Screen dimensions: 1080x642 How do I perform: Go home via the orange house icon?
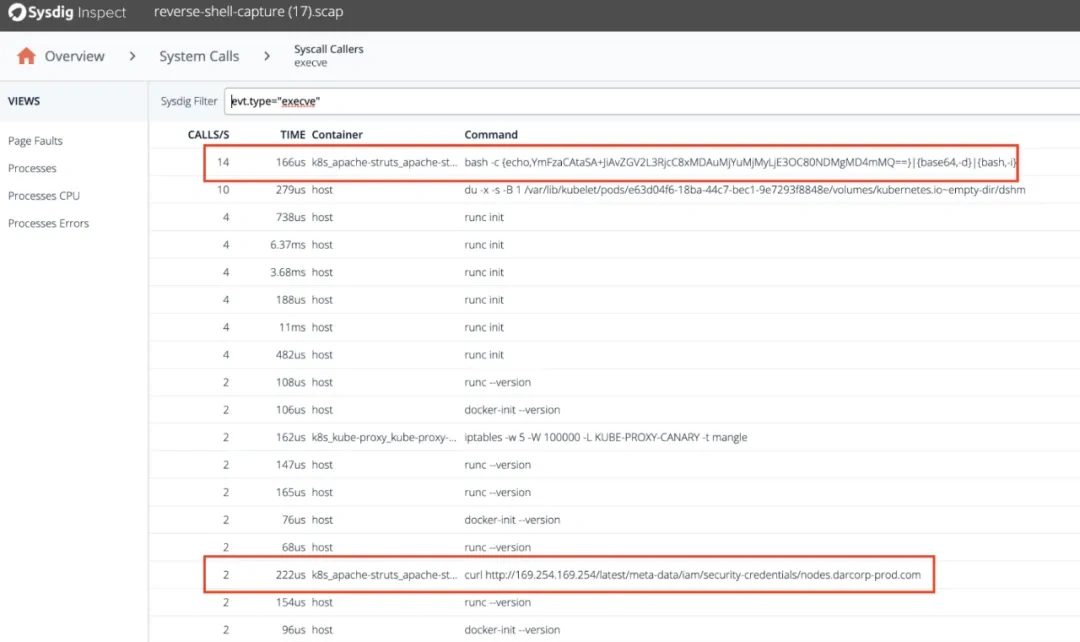[26, 56]
